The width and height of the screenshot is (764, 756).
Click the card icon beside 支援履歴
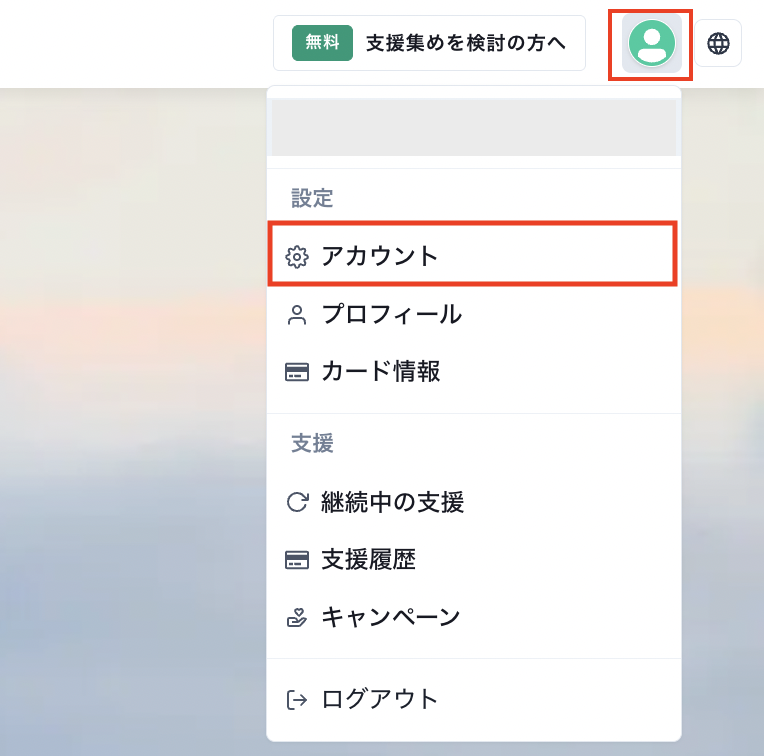click(x=297, y=560)
